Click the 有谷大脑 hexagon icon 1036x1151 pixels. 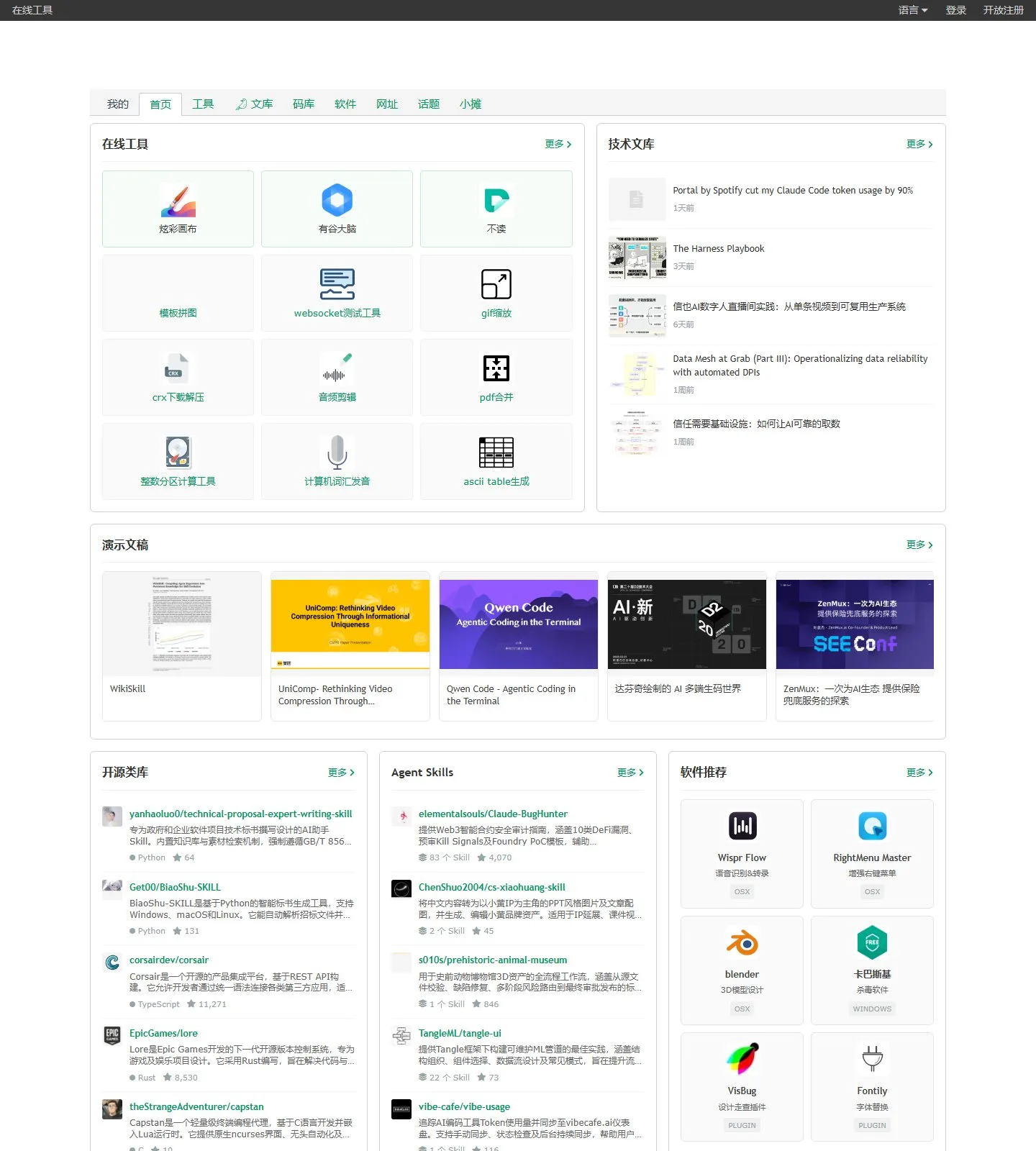337,200
